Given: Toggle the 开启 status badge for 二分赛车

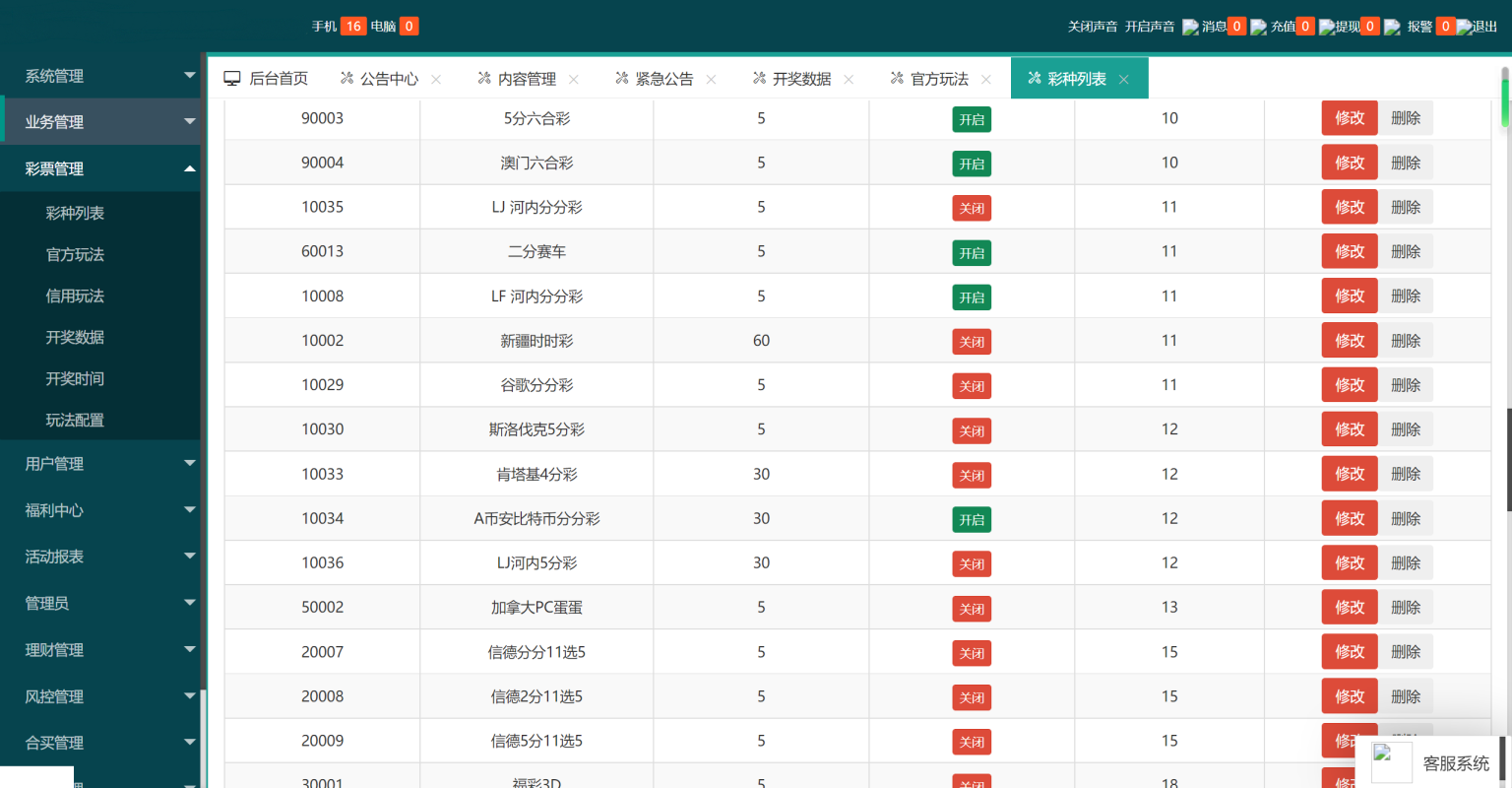Looking at the screenshot, I should 972,253.
